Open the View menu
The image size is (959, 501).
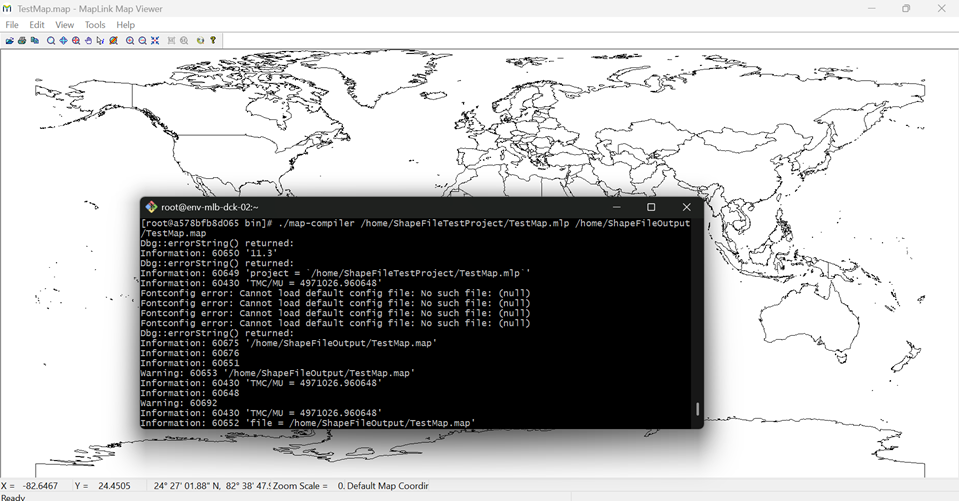pos(64,25)
